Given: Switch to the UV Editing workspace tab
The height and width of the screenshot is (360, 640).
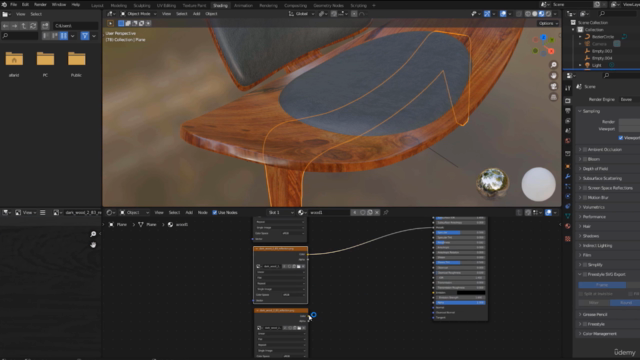Looking at the screenshot, I should pos(166,6).
